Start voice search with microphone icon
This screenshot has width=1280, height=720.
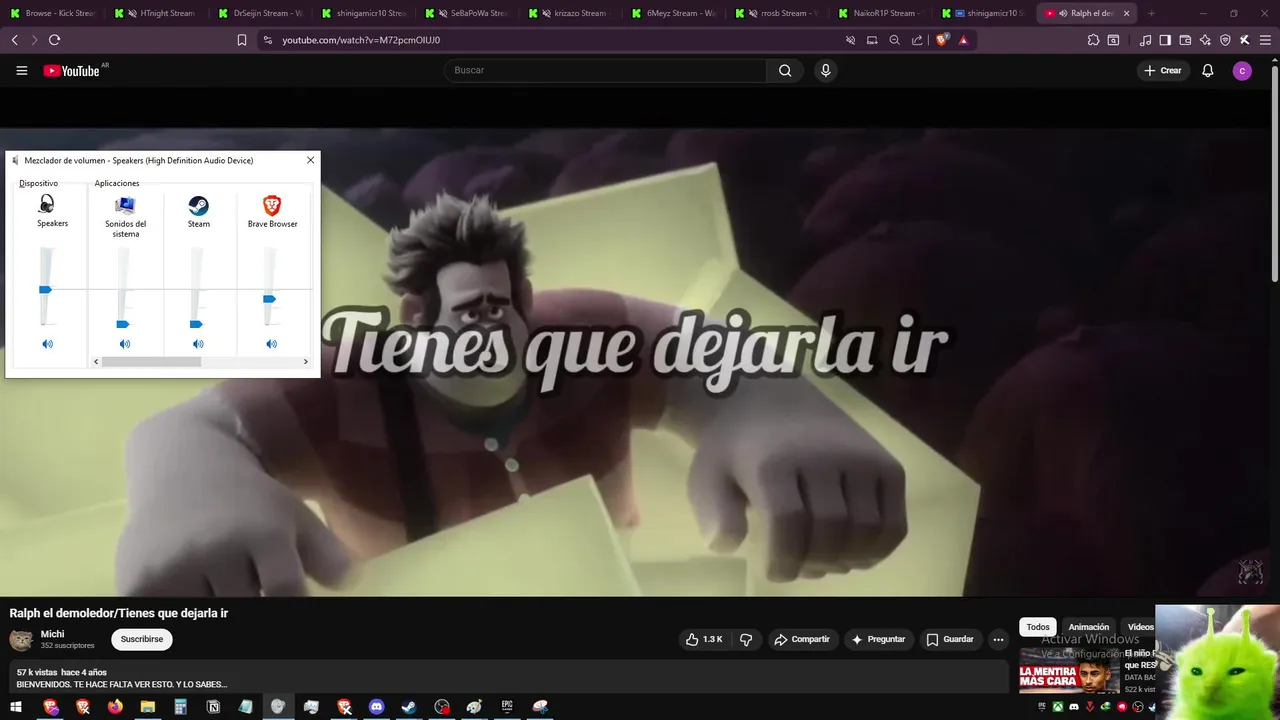825,70
